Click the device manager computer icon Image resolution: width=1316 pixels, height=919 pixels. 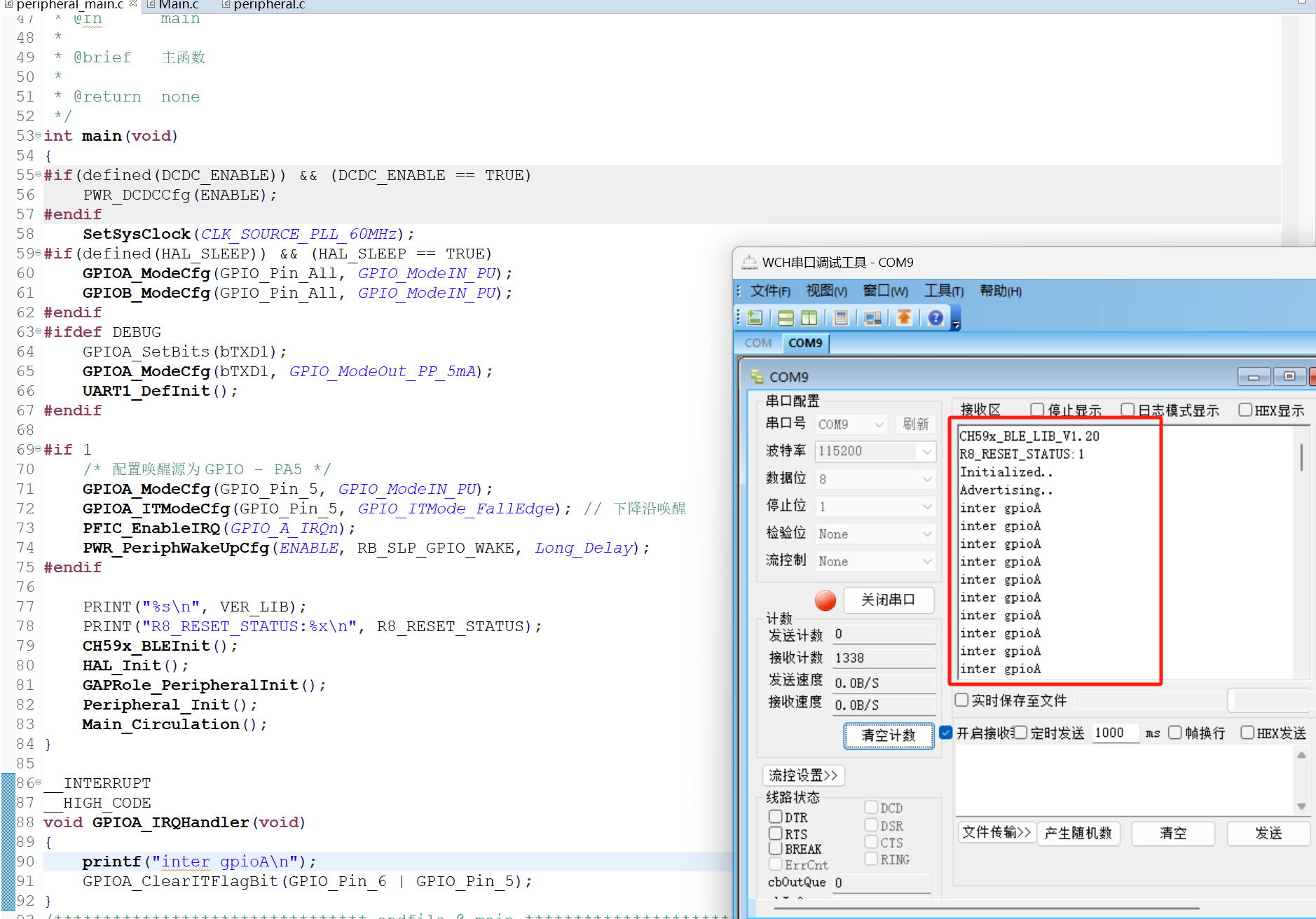click(x=872, y=318)
